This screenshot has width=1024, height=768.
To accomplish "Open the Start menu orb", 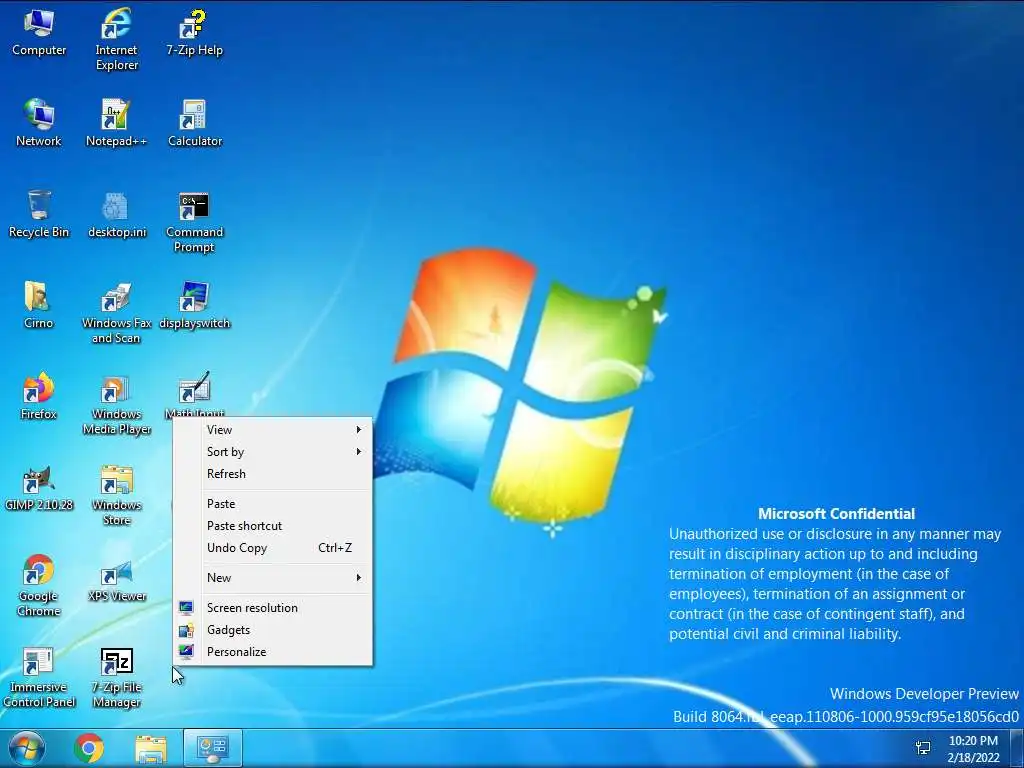I will point(27,748).
